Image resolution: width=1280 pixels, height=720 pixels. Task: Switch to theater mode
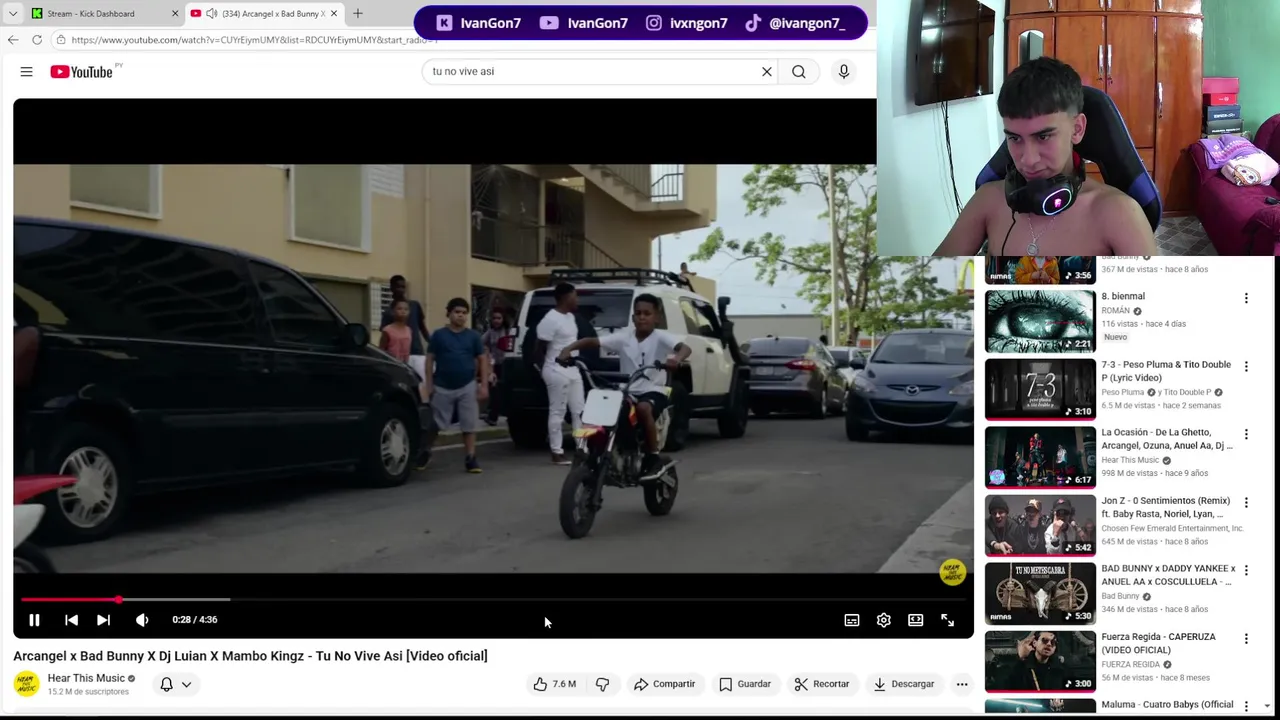pyautogui.click(x=916, y=620)
